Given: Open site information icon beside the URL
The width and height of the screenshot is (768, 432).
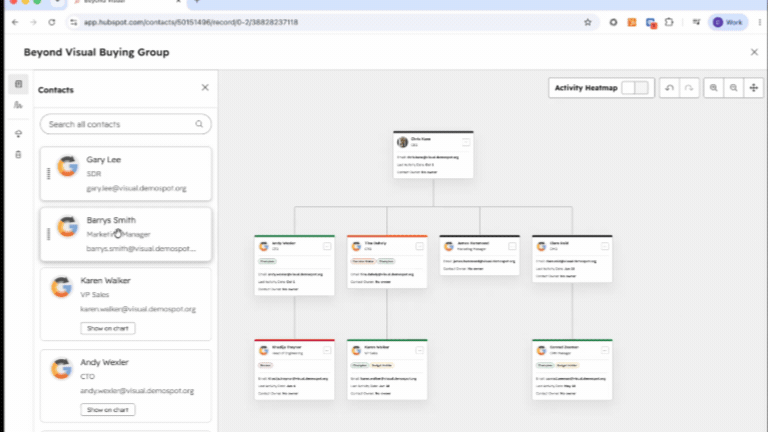Looking at the screenshot, I should pyautogui.click(x=73, y=22).
